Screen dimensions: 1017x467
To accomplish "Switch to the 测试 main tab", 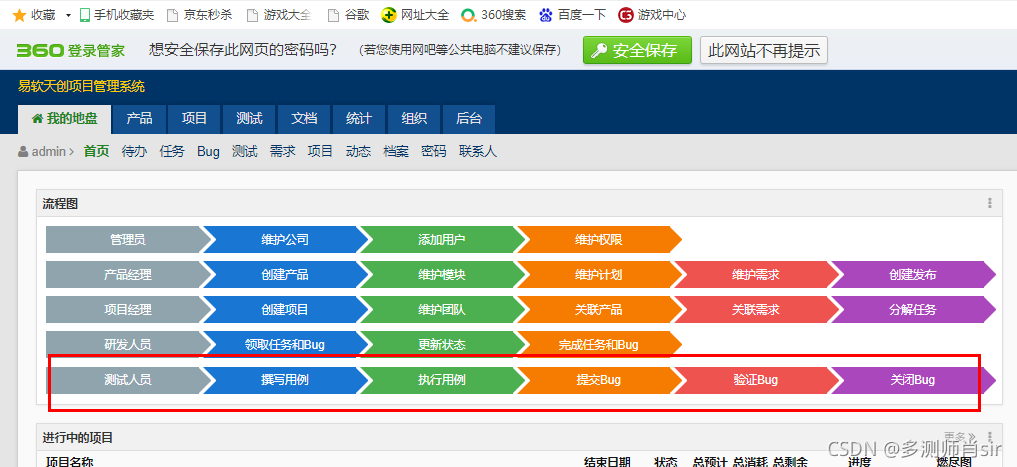I will point(249,119).
